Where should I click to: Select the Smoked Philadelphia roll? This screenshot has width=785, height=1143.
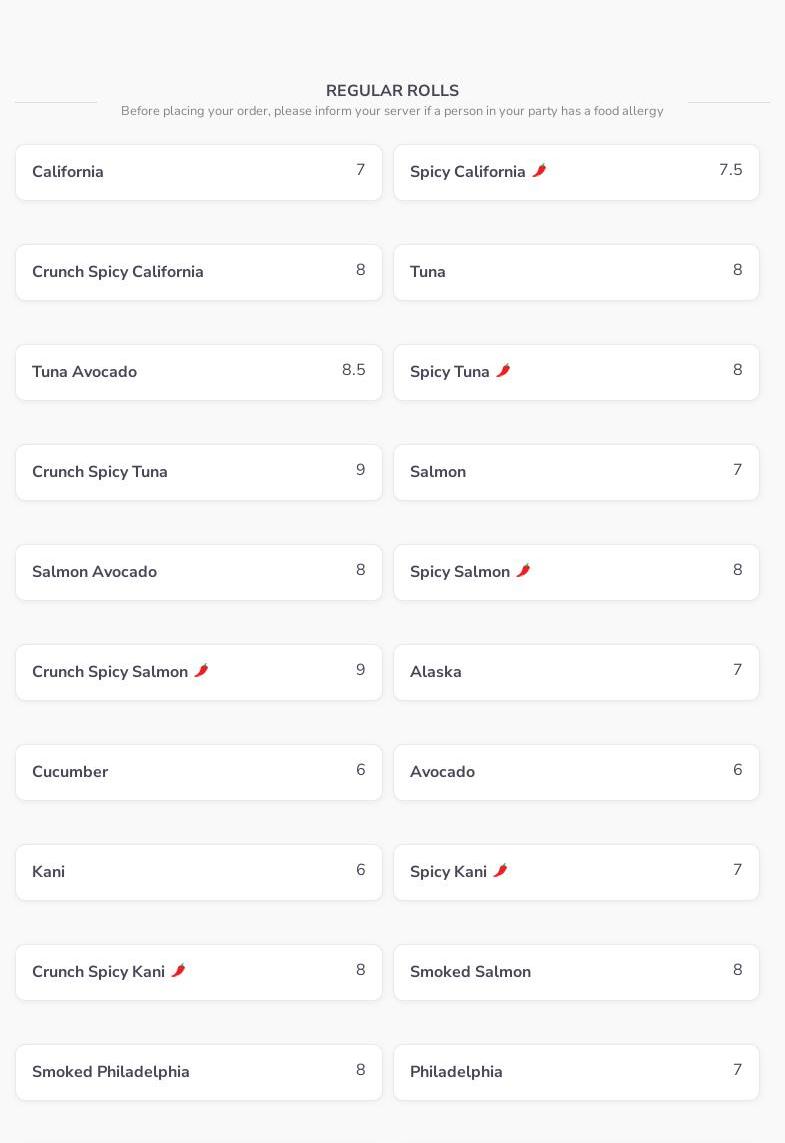[198, 1072]
